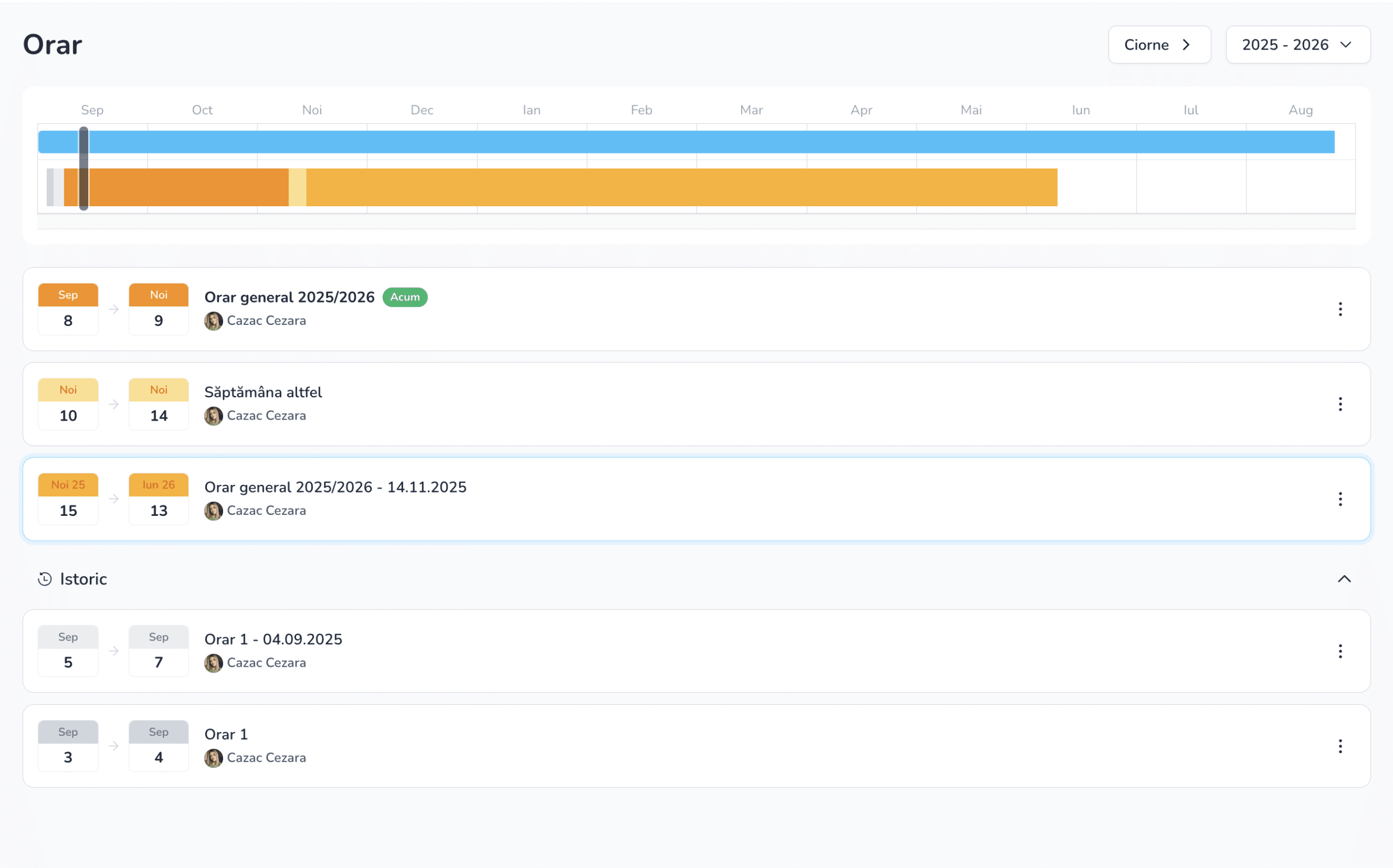The height and width of the screenshot is (868, 1393).
Task: Open the three-dot menu for Săptămâna altfel
Action: click(1340, 404)
